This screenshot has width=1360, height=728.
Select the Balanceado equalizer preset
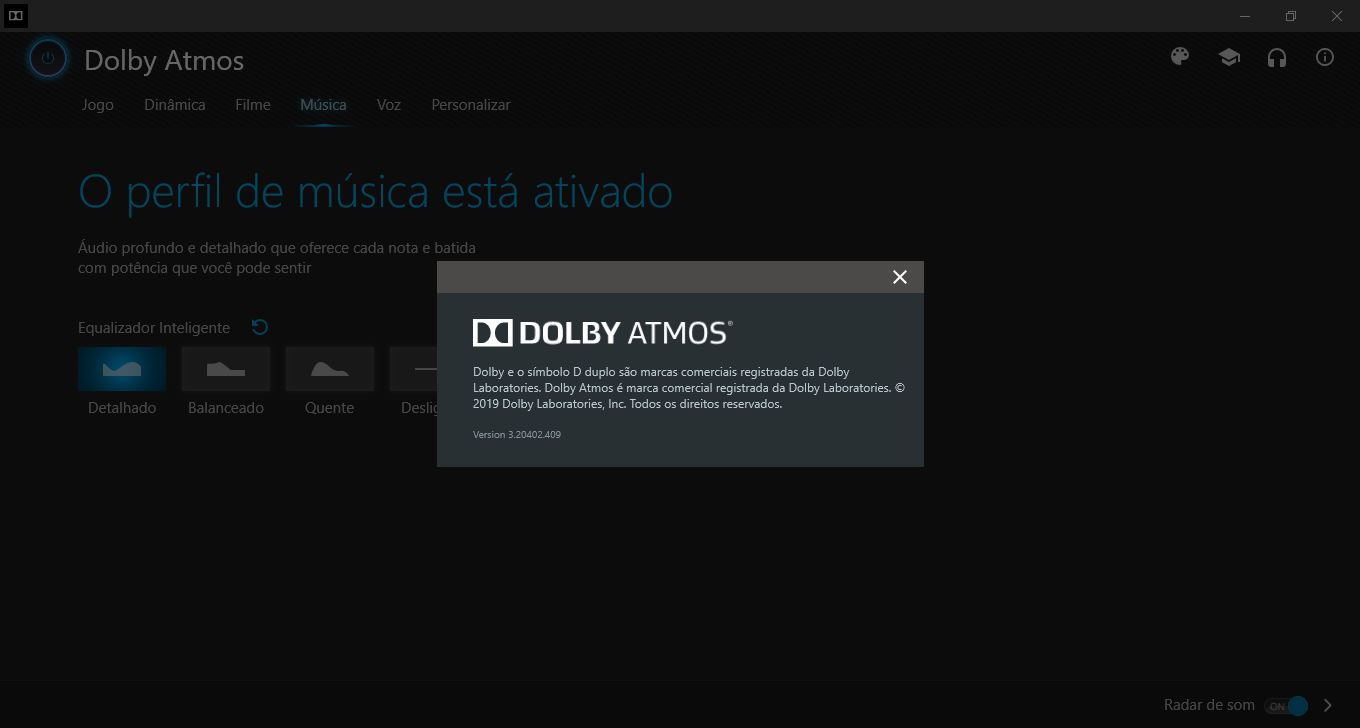coord(225,369)
